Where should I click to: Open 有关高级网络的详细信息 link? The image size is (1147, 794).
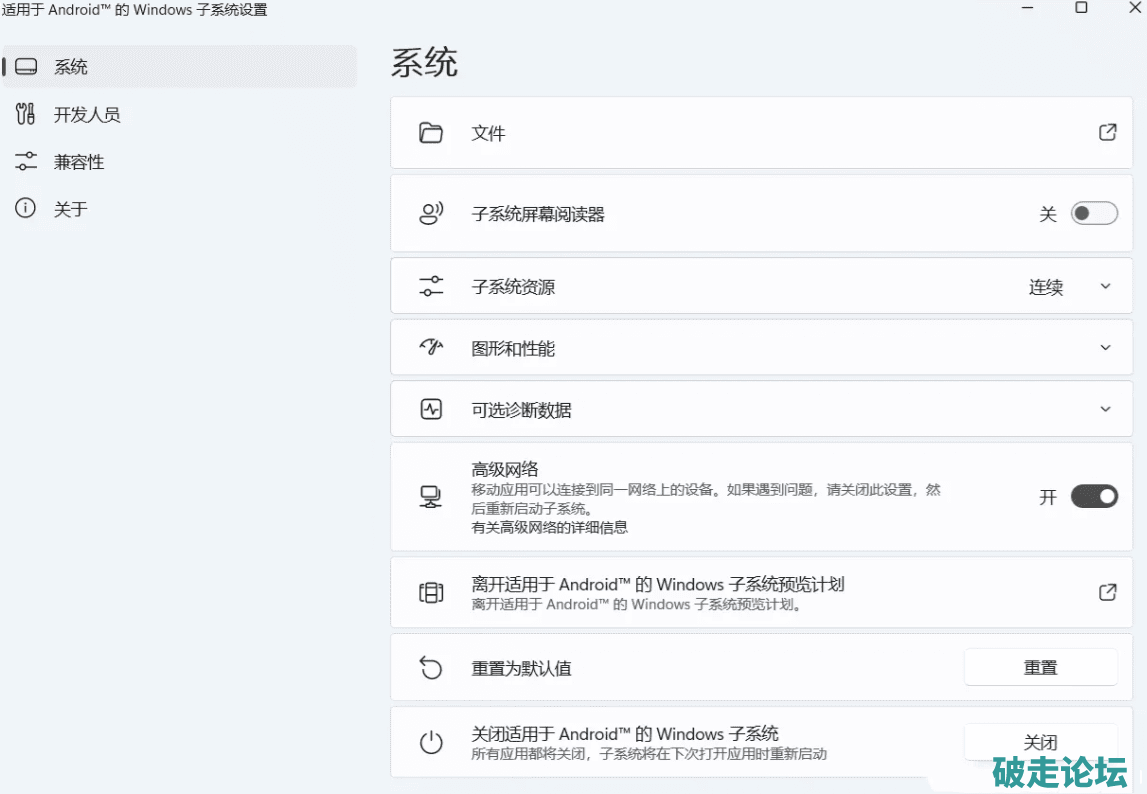[549, 527]
